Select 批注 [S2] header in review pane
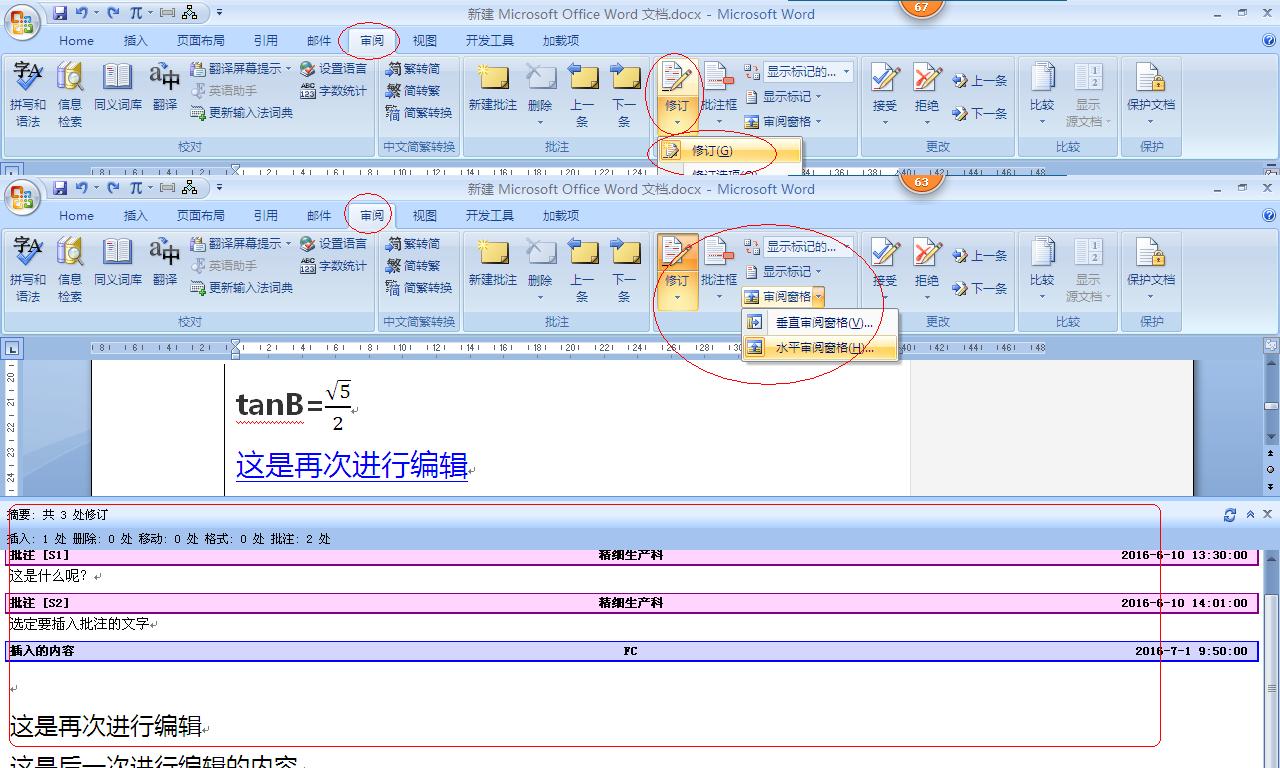 (632, 603)
